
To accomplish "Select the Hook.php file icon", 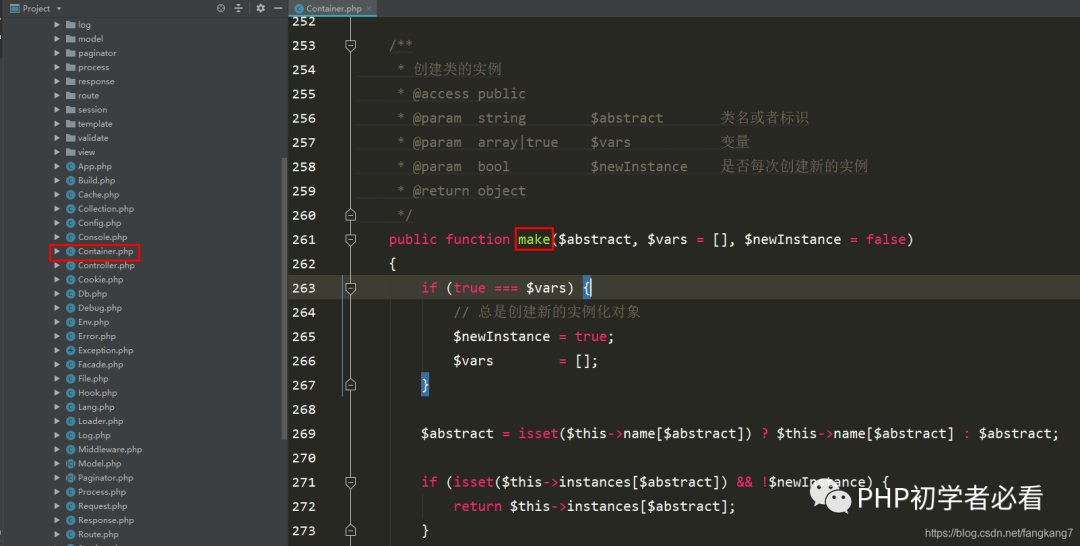I will pyautogui.click(x=70, y=392).
